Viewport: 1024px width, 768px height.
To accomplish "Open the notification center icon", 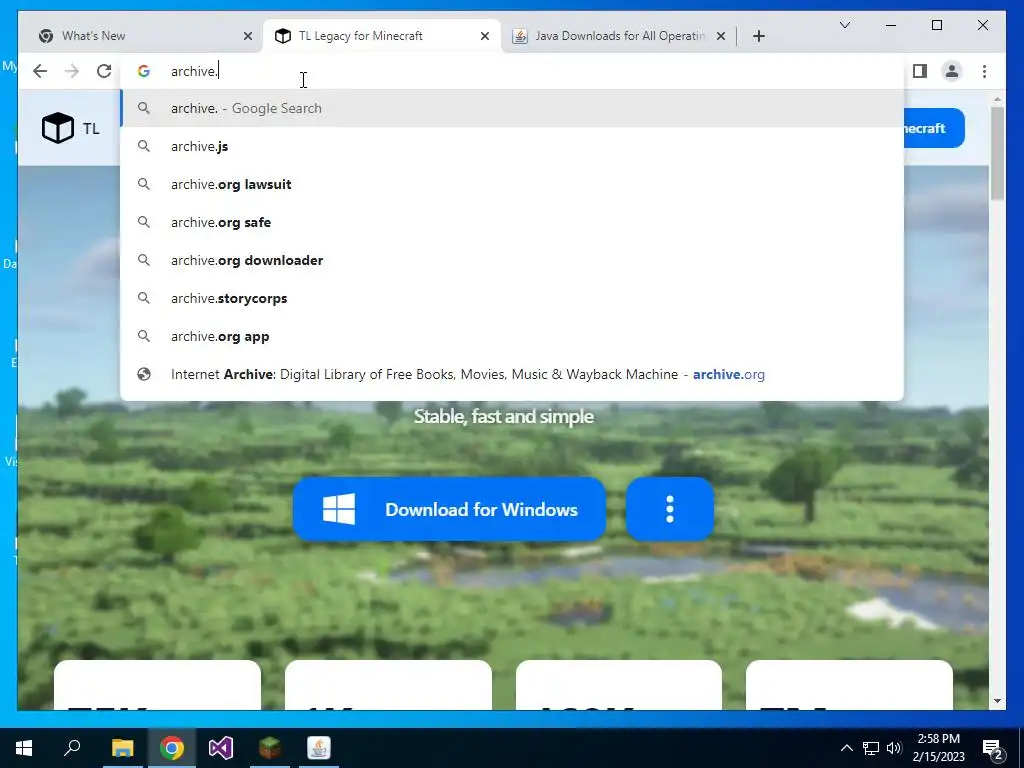I will [x=993, y=748].
